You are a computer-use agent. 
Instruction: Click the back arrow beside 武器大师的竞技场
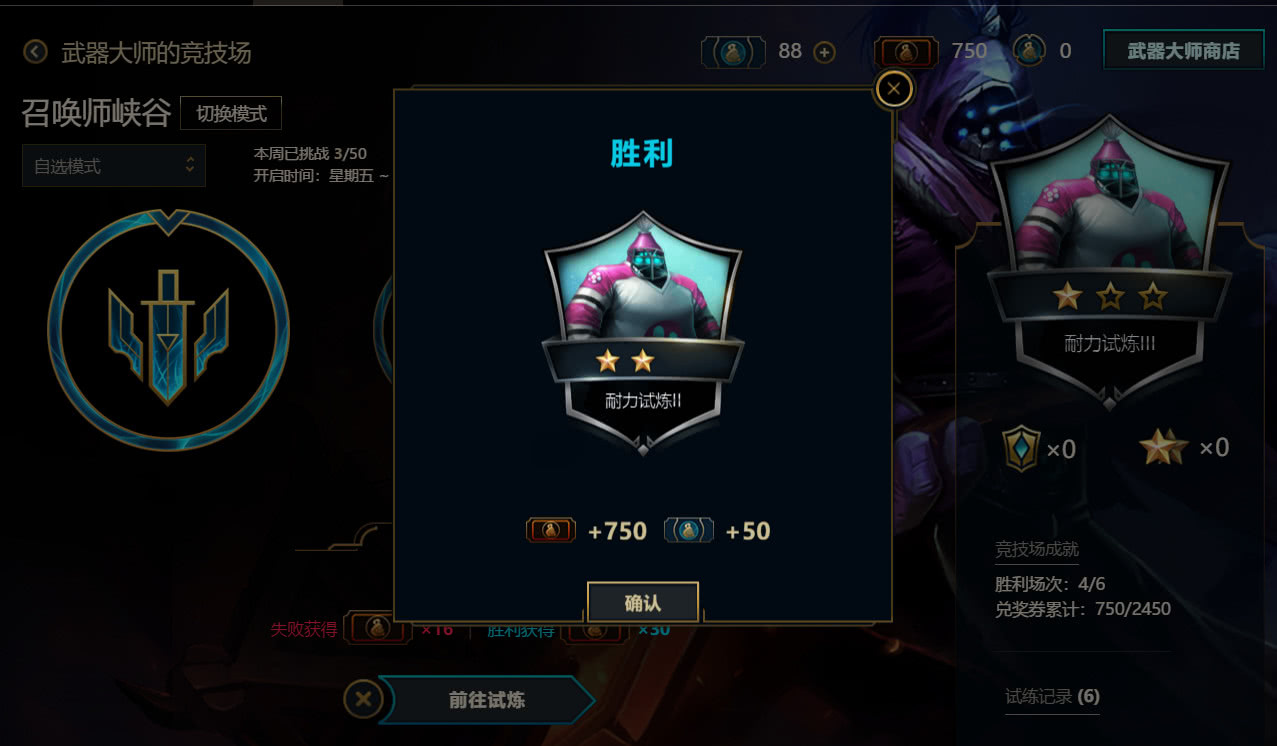point(36,51)
